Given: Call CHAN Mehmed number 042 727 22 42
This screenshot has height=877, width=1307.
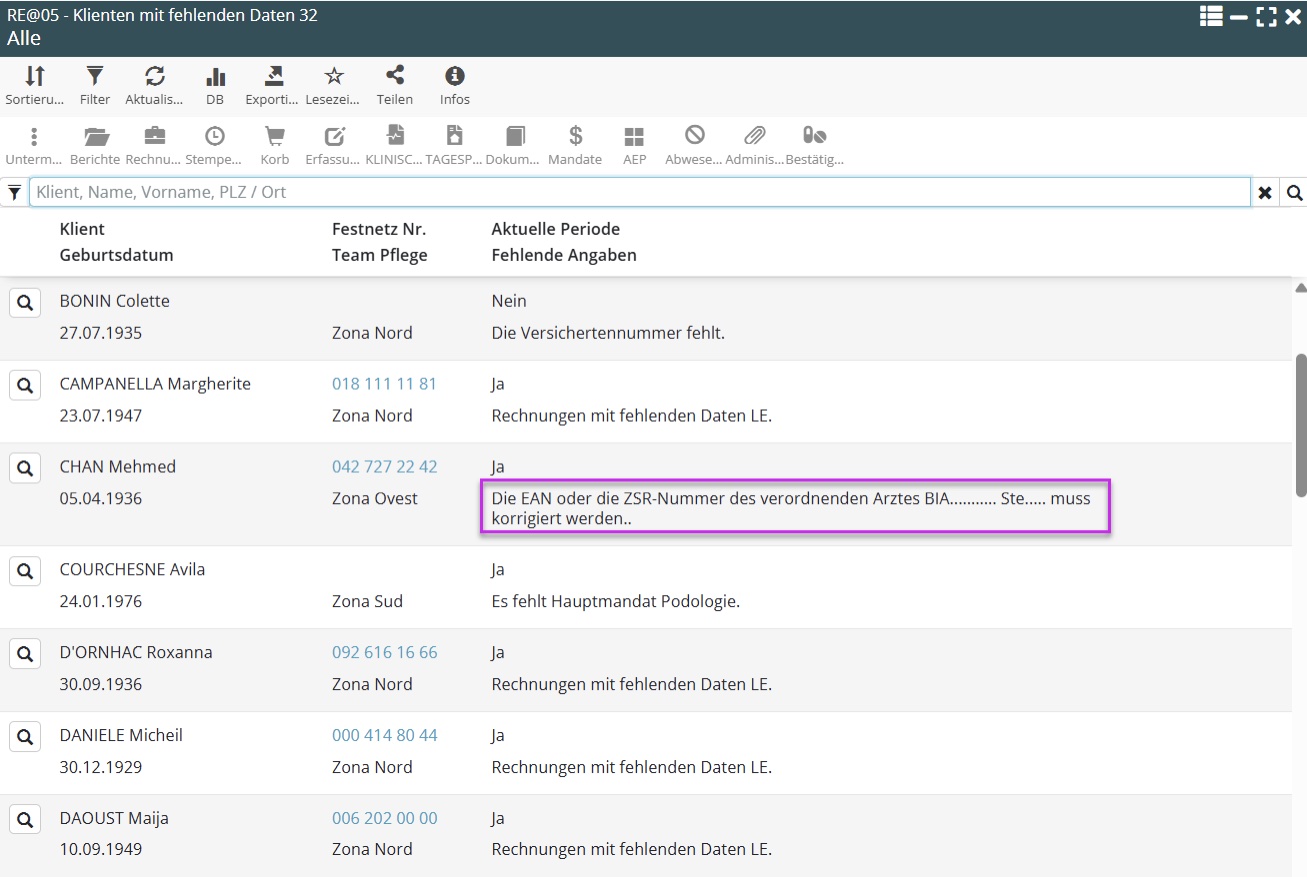Looking at the screenshot, I should click(x=384, y=467).
